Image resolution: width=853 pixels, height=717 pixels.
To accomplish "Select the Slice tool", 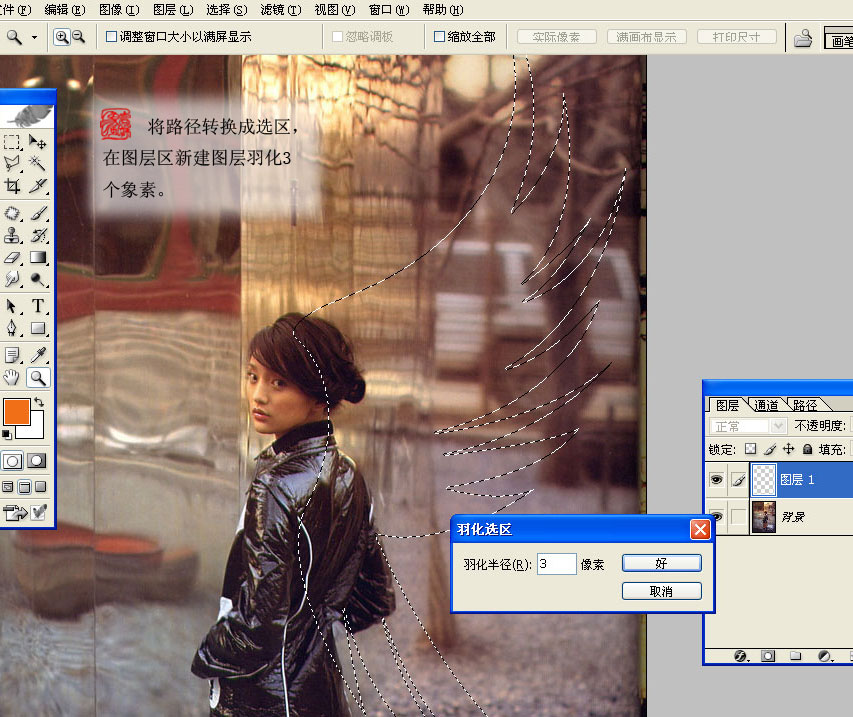I will click(x=38, y=186).
